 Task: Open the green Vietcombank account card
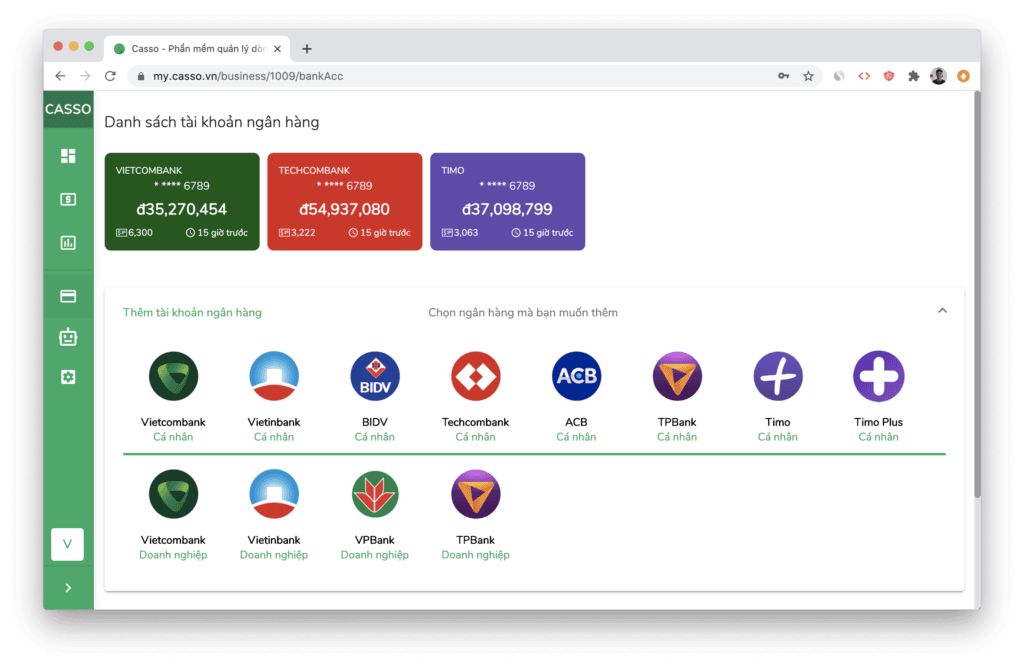click(182, 201)
